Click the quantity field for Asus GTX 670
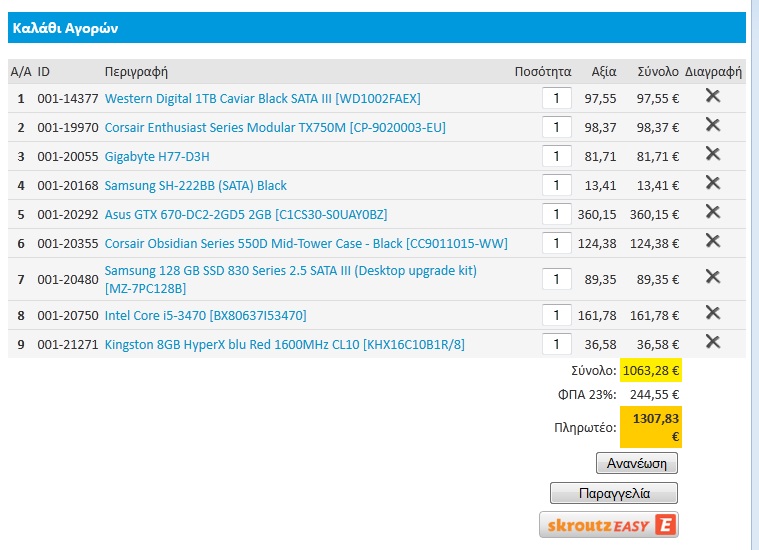 coord(557,214)
